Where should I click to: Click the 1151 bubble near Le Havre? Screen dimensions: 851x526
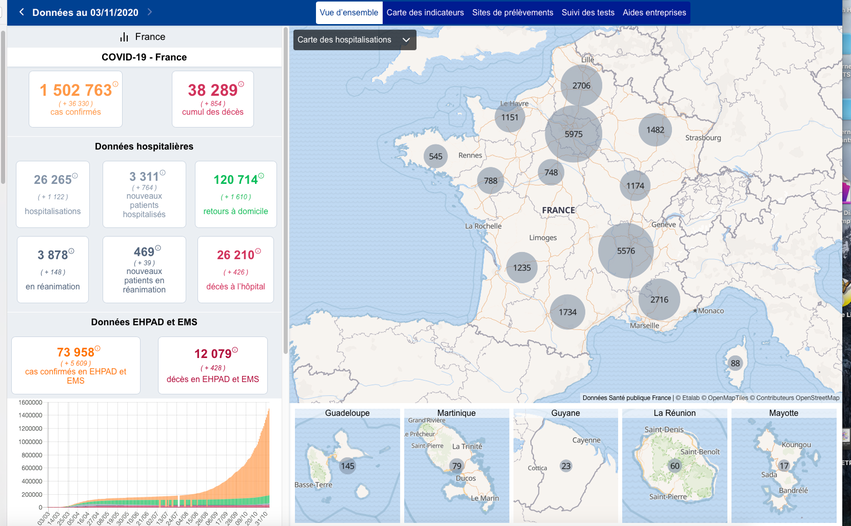pos(510,117)
